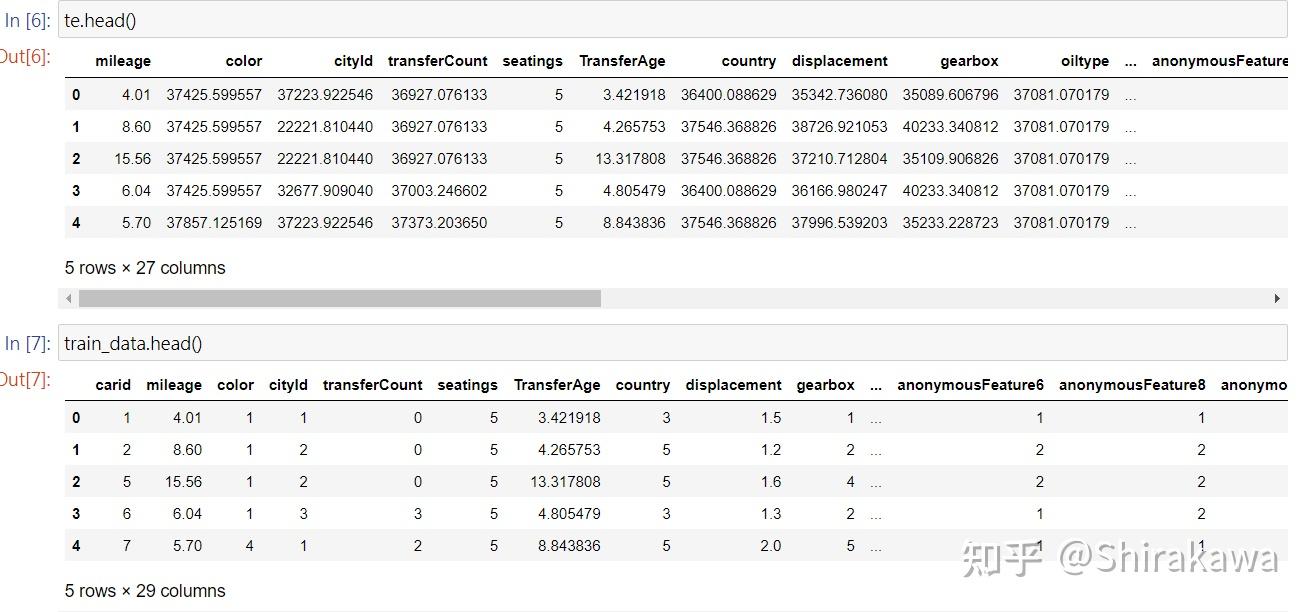Select transferCount value 37373.203650
The image size is (1312, 612).
pos(440,223)
